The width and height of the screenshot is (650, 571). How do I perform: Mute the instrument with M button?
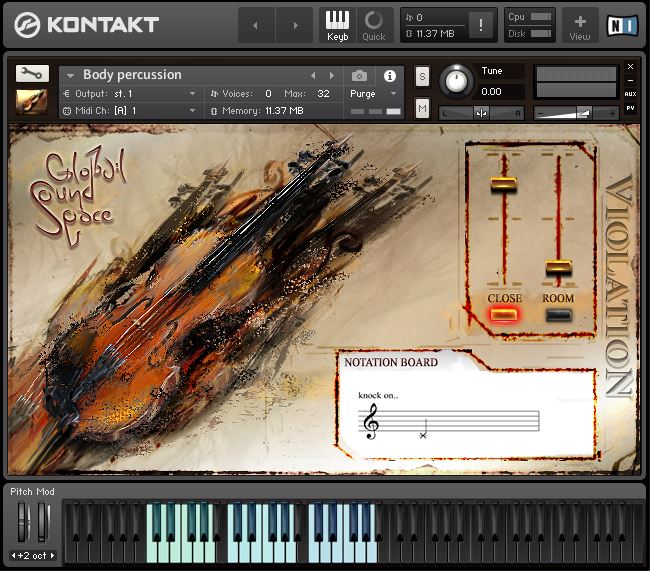point(422,109)
